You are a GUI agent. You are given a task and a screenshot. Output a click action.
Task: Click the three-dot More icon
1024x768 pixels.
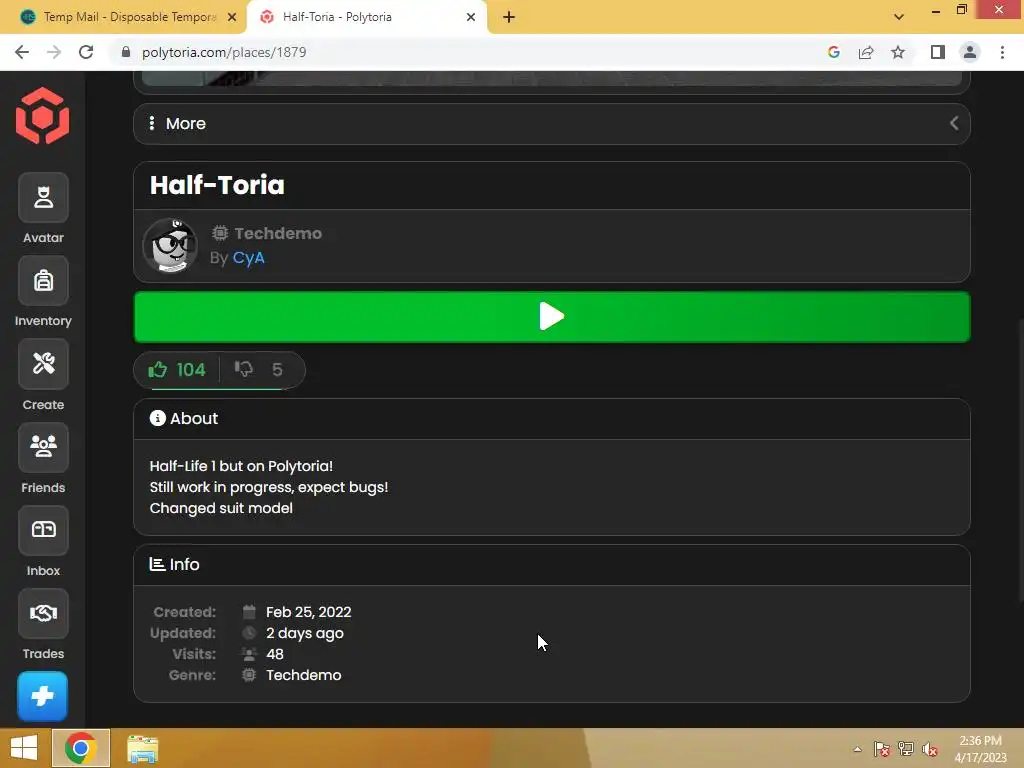click(x=152, y=123)
